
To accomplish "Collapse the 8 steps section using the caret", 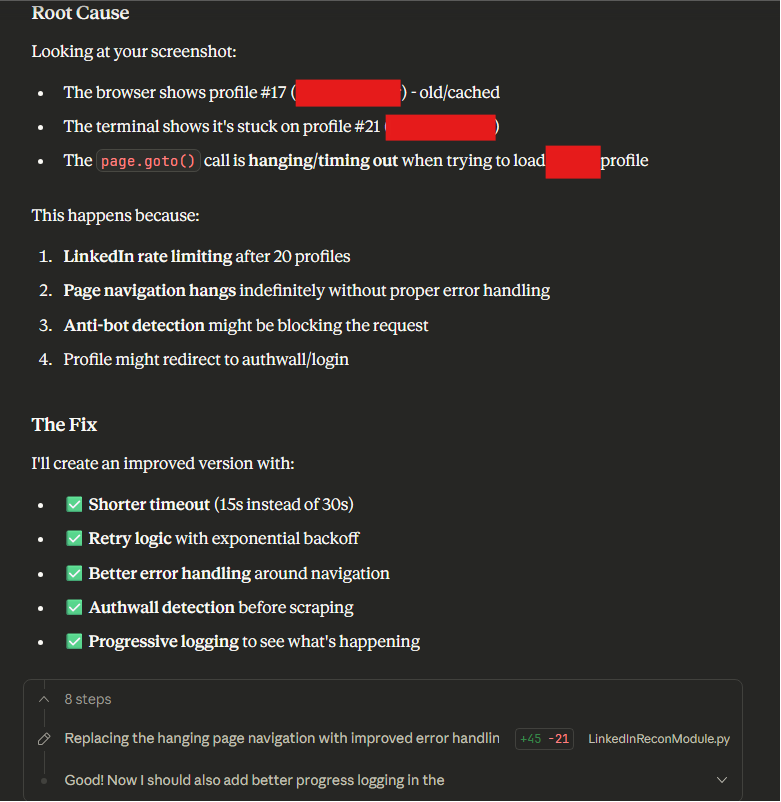I will pyautogui.click(x=43, y=699).
